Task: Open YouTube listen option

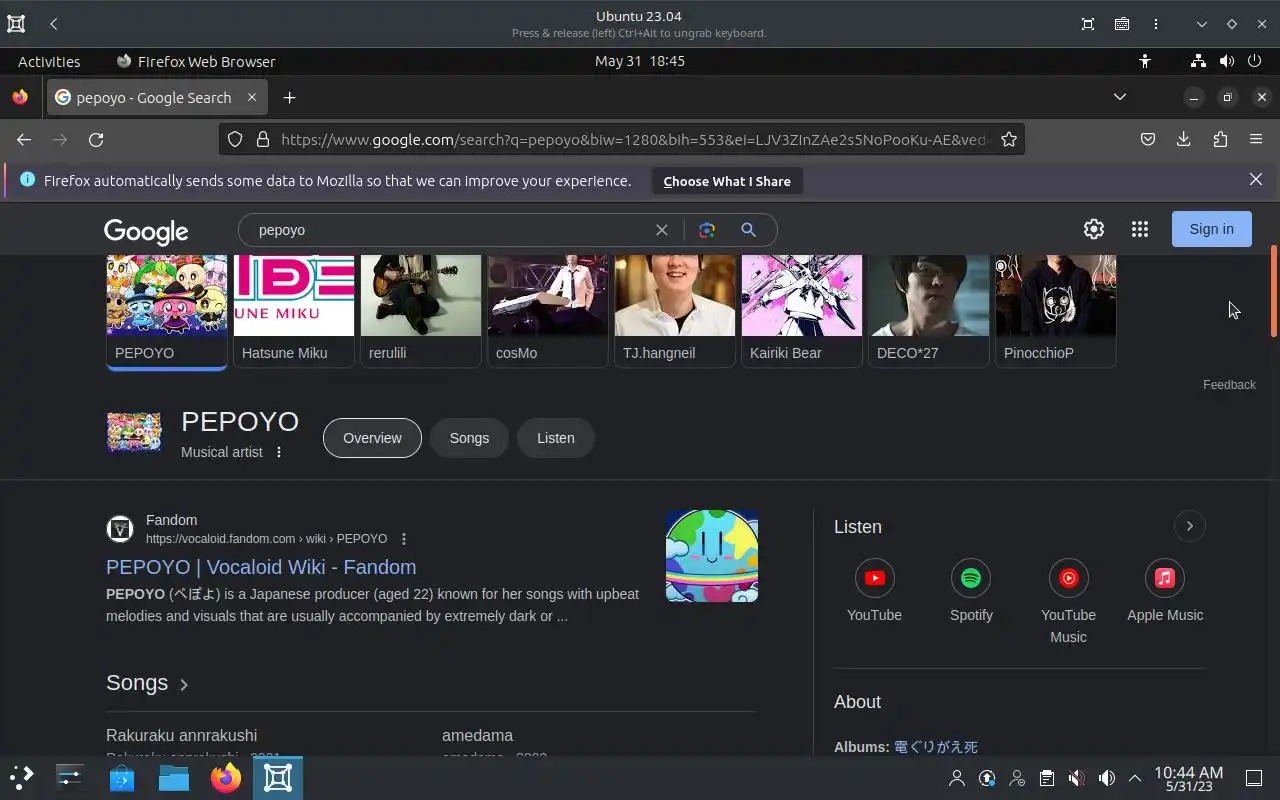Action: pos(874,591)
